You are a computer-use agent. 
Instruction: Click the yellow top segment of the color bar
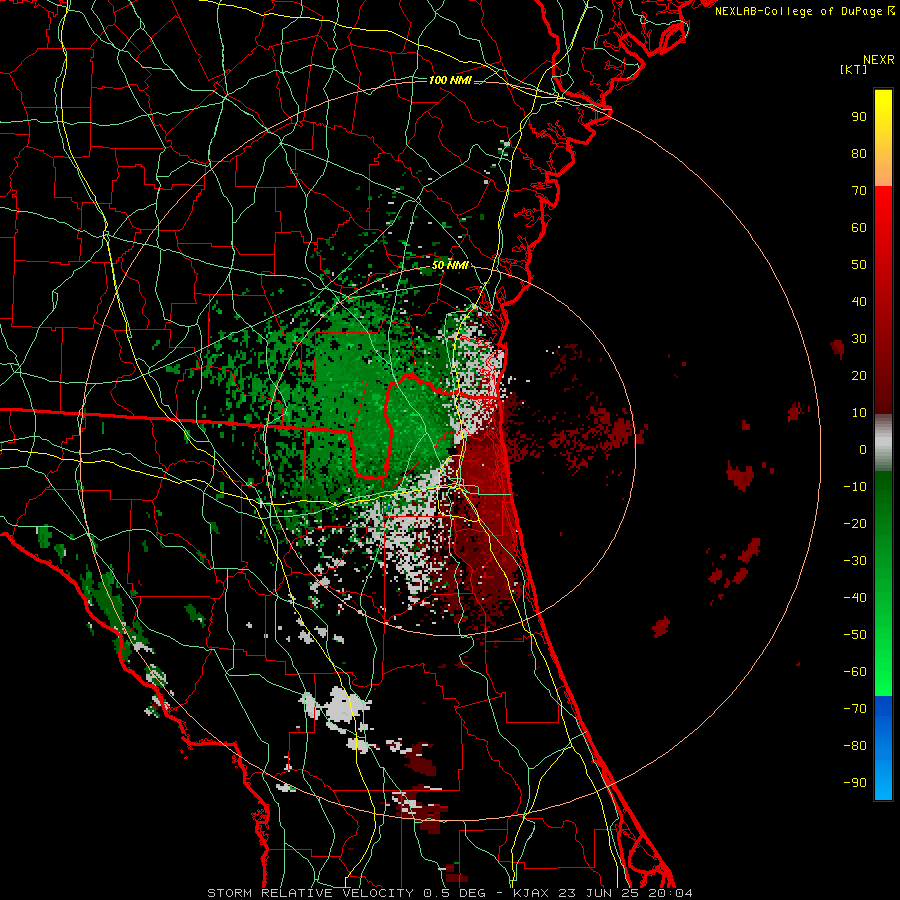[x=883, y=138]
